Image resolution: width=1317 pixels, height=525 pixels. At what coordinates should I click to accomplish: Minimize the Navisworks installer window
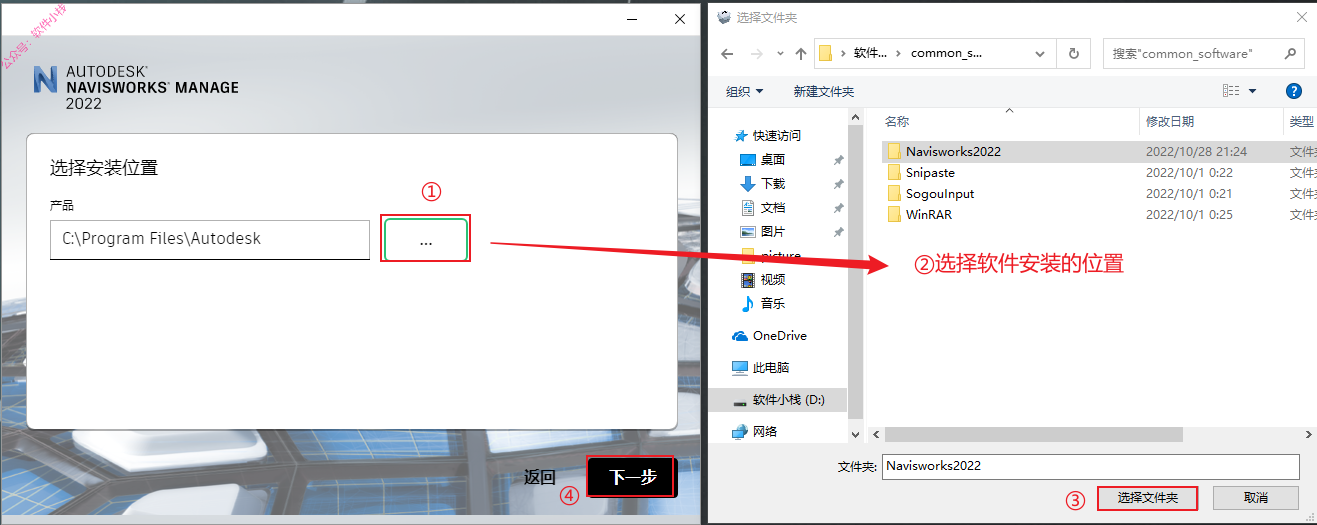point(632,18)
